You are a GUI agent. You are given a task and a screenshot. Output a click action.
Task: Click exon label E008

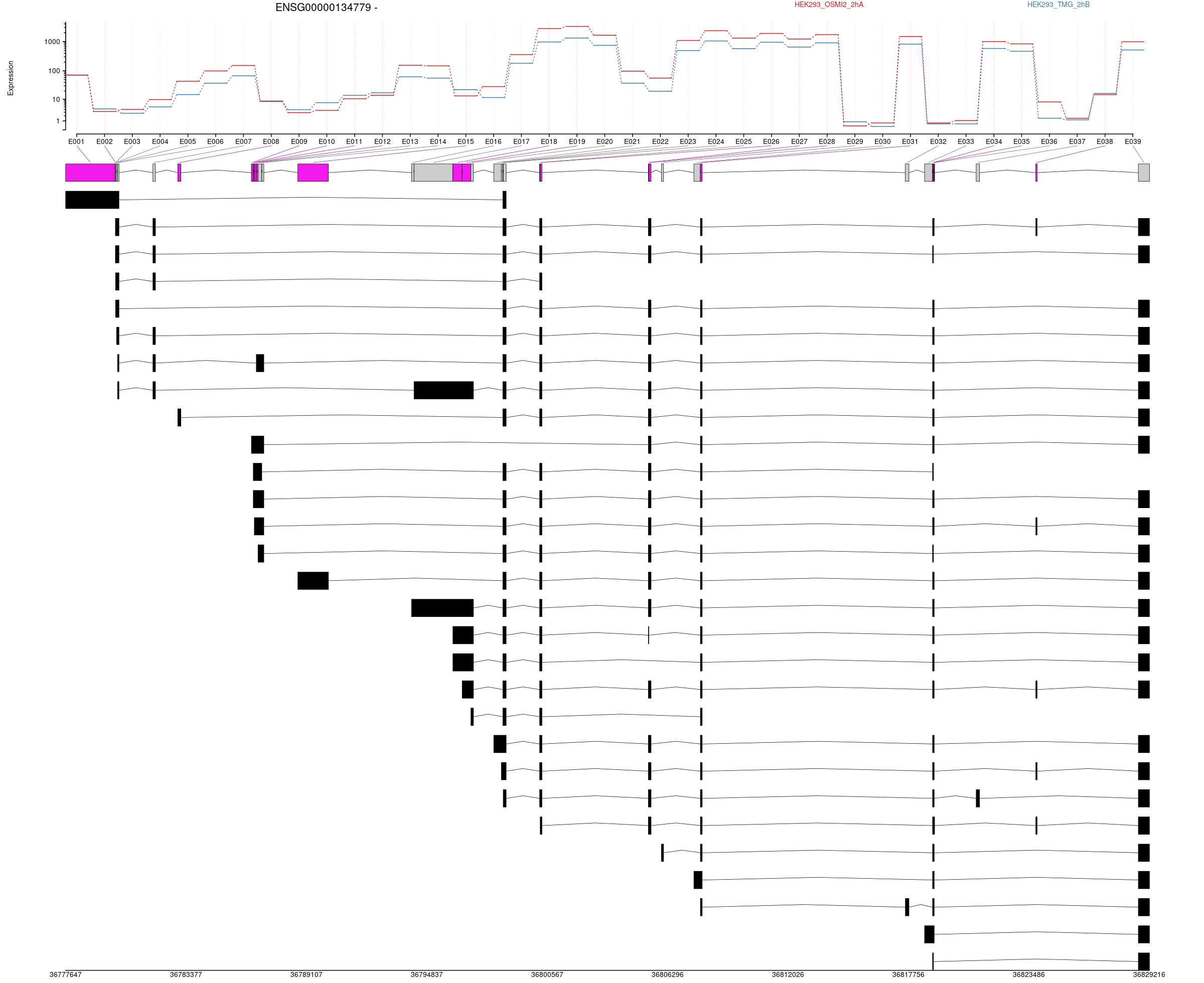tap(271, 141)
